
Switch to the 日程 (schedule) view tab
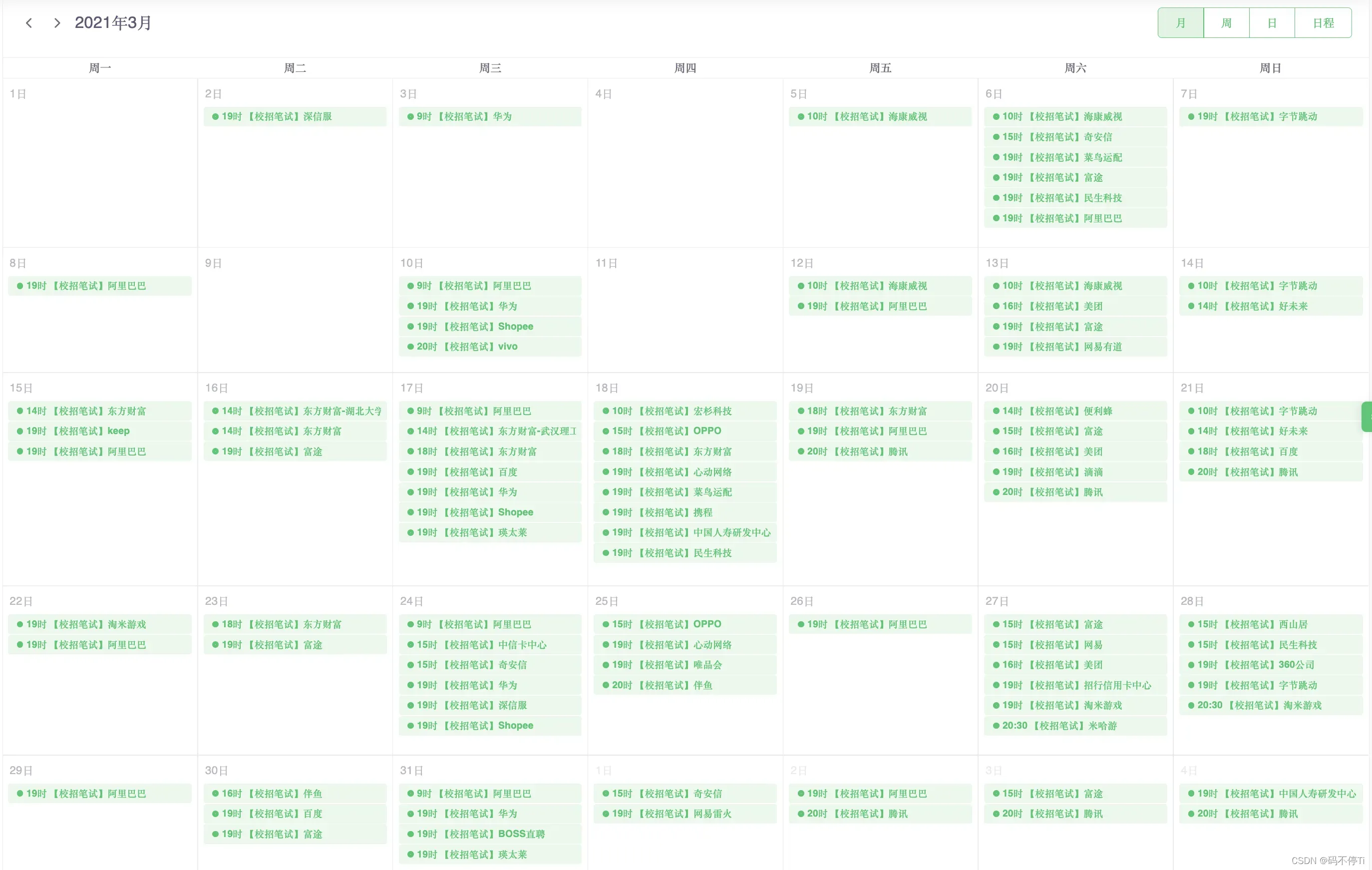(1323, 23)
